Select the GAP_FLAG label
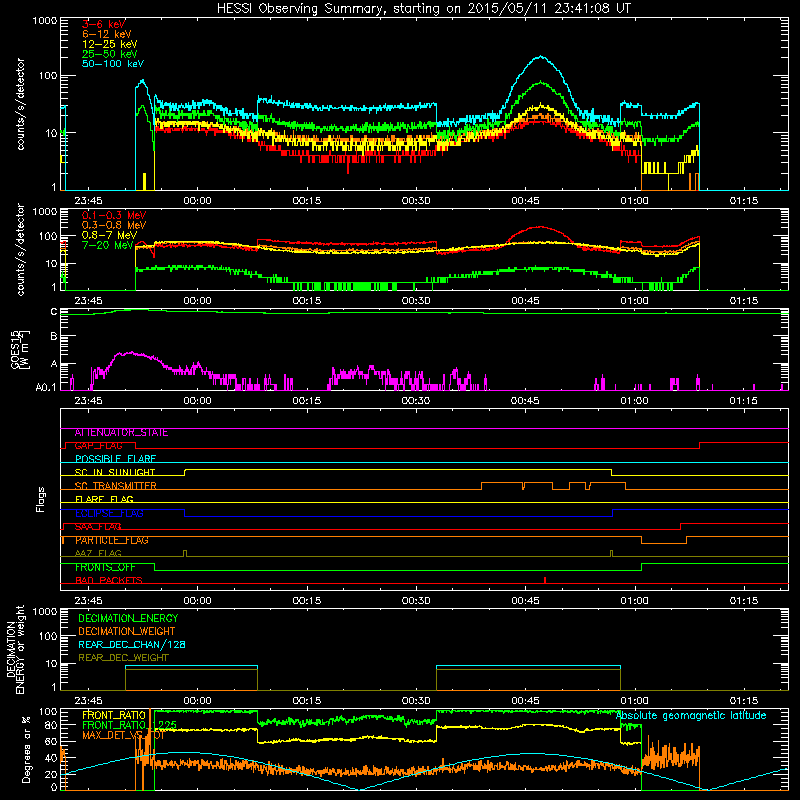The height and width of the screenshot is (800, 800). [x=98, y=446]
